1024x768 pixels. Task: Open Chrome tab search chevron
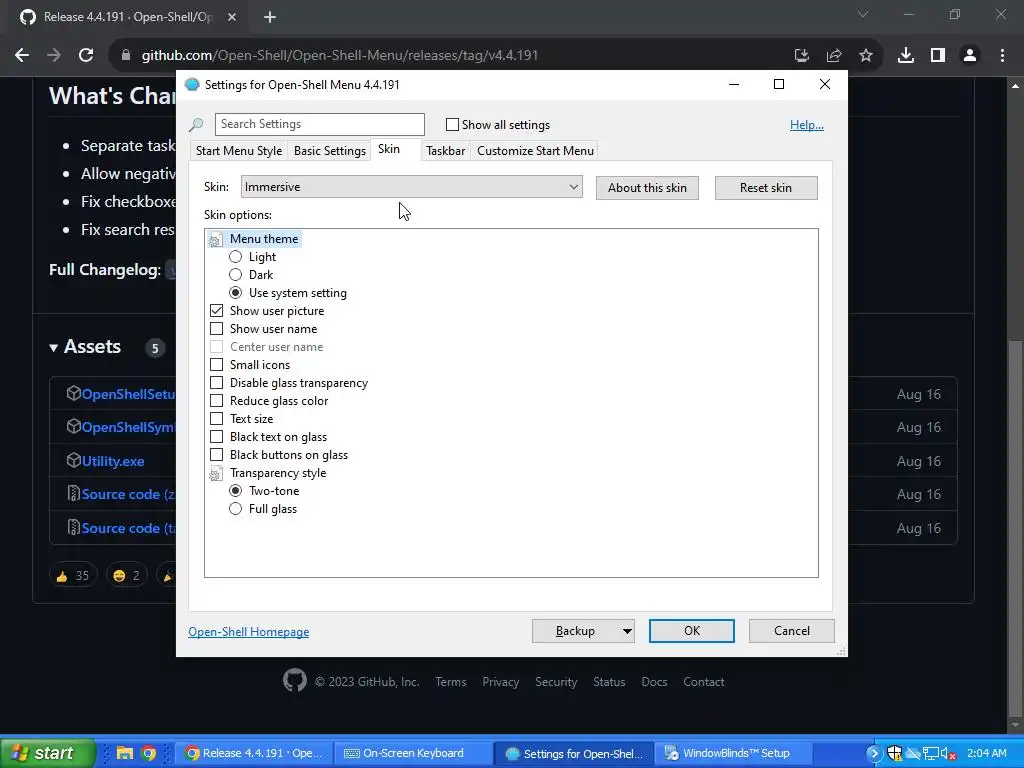click(863, 14)
